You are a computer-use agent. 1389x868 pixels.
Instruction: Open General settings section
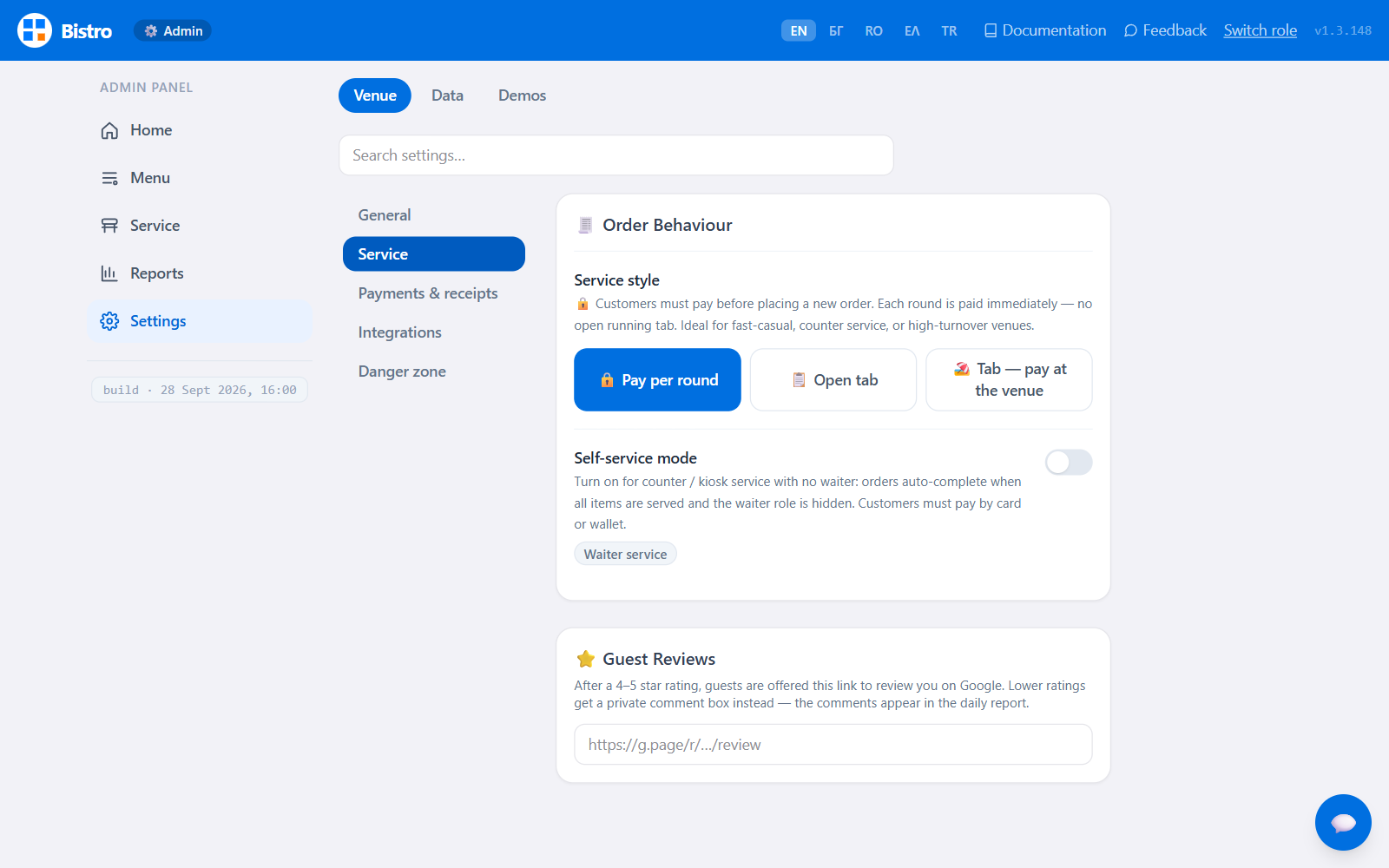[x=434, y=215]
